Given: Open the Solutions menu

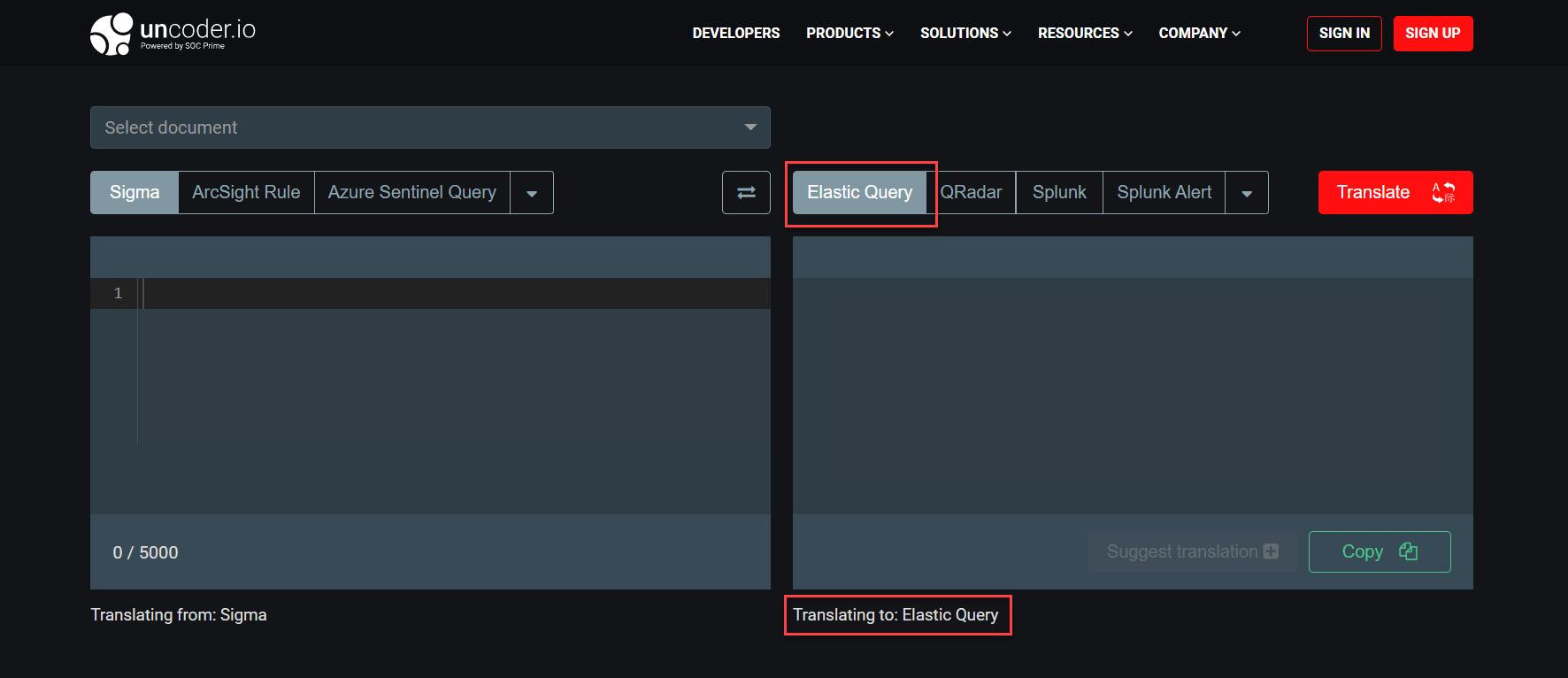Looking at the screenshot, I should click(965, 33).
